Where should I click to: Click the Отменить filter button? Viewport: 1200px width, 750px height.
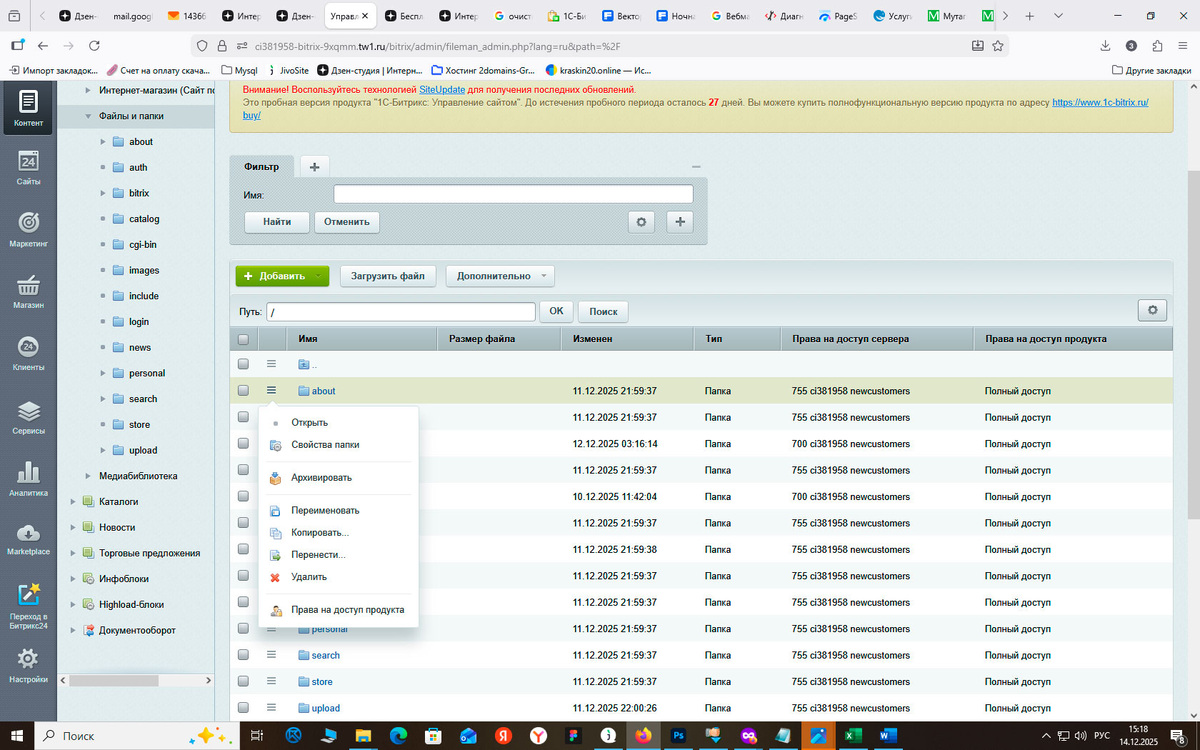tap(347, 221)
